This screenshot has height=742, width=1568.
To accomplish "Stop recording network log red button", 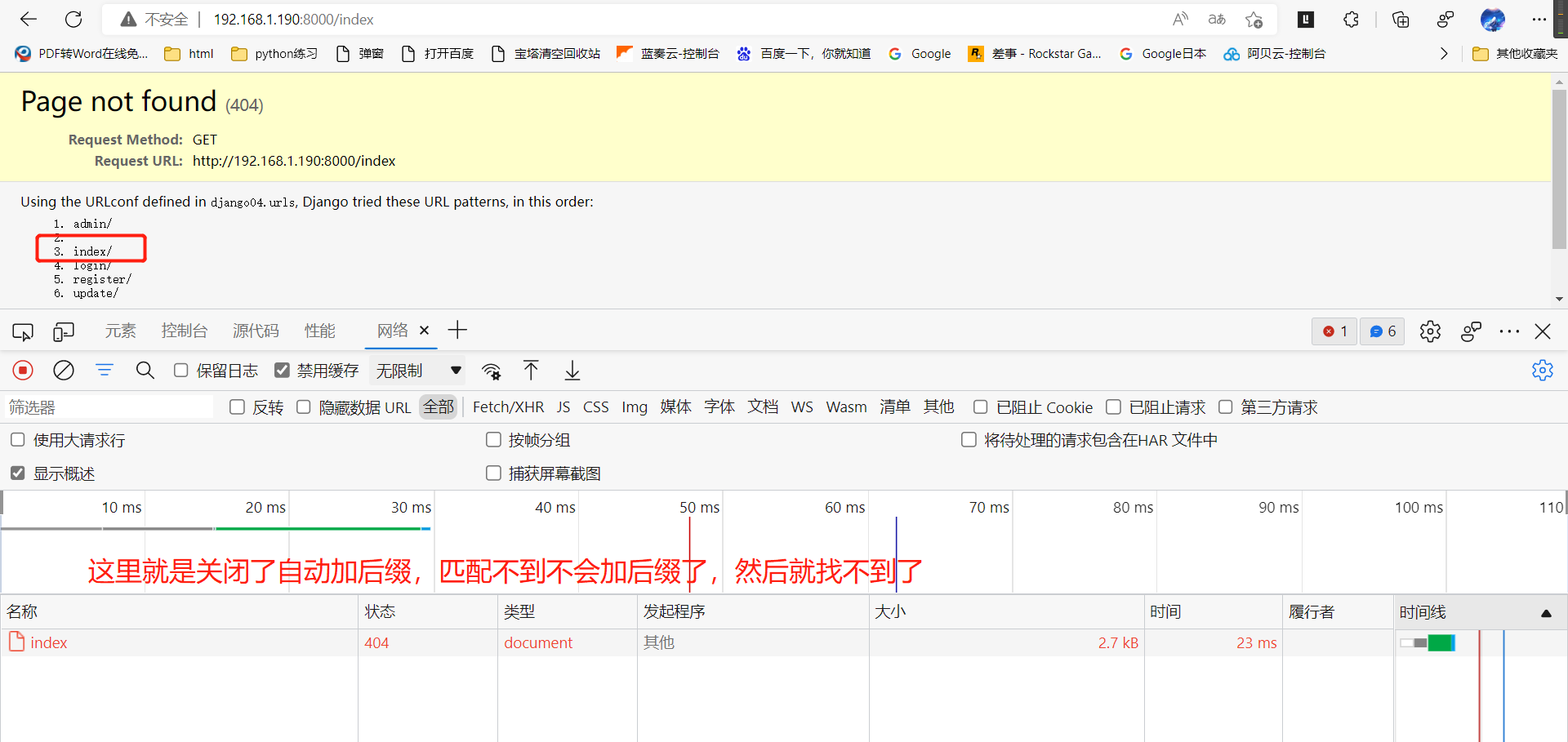I will click(x=23, y=371).
